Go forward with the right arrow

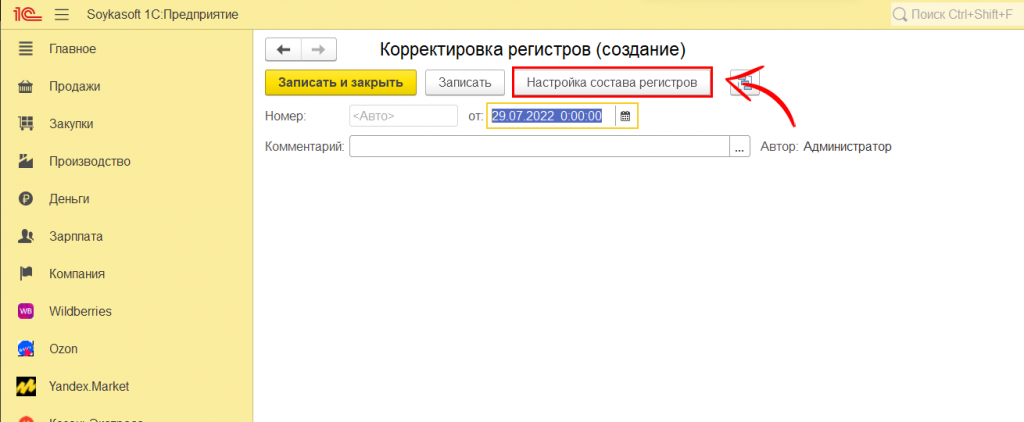(x=318, y=49)
